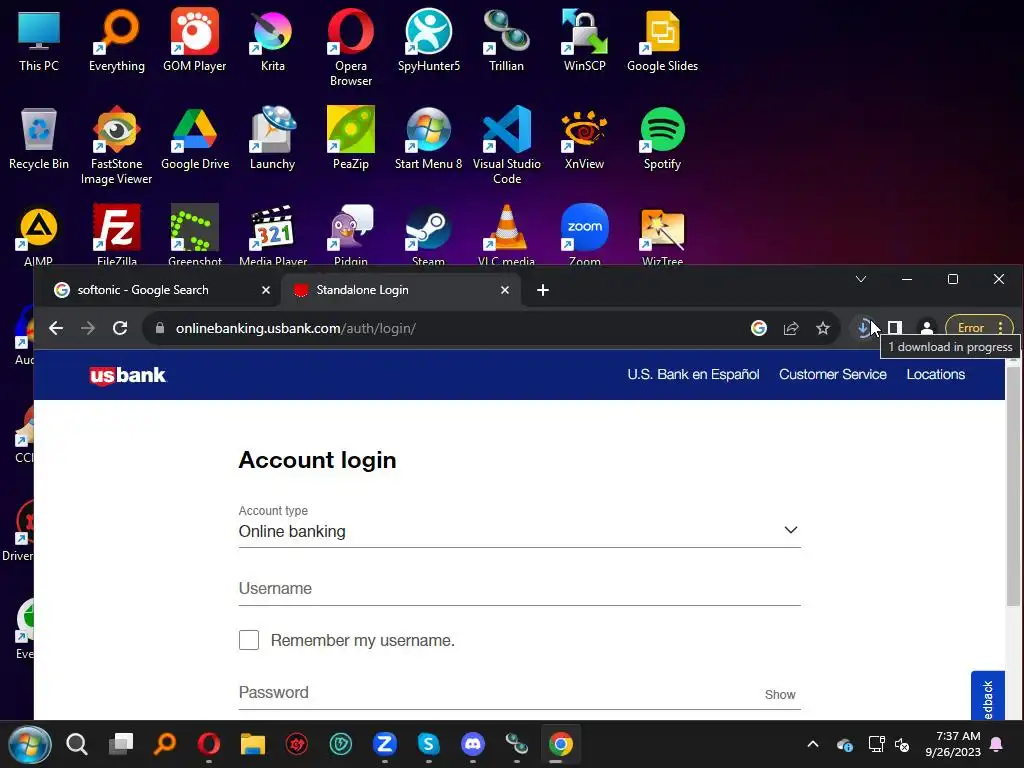This screenshot has height=768, width=1024.
Task: Open Google Slides desktop shortcut
Action: point(662,40)
